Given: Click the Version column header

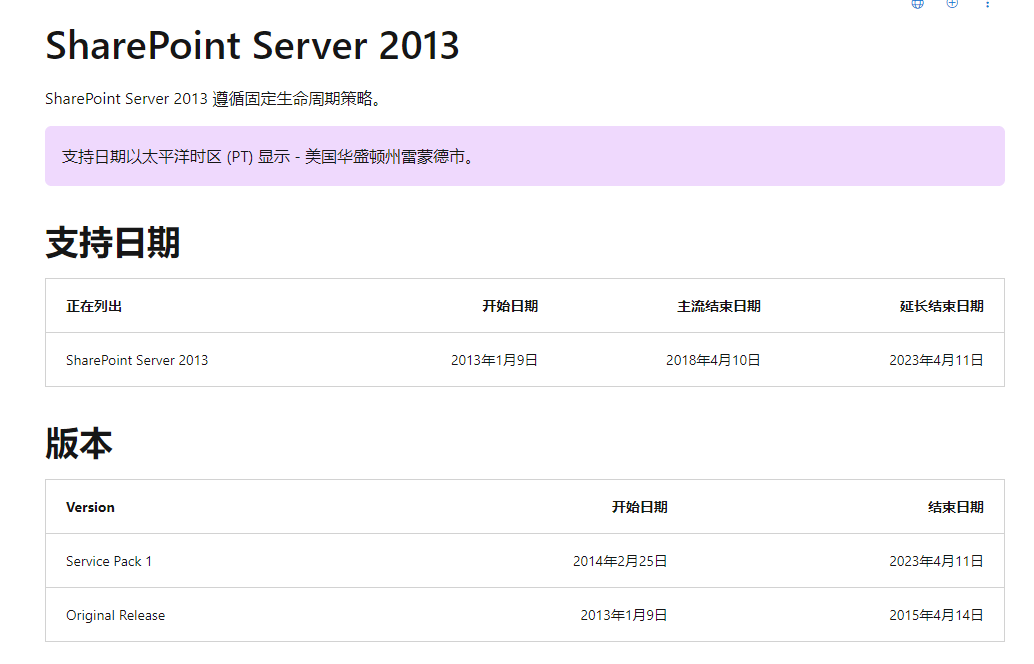Looking at the screenshot, I should 90,507.
